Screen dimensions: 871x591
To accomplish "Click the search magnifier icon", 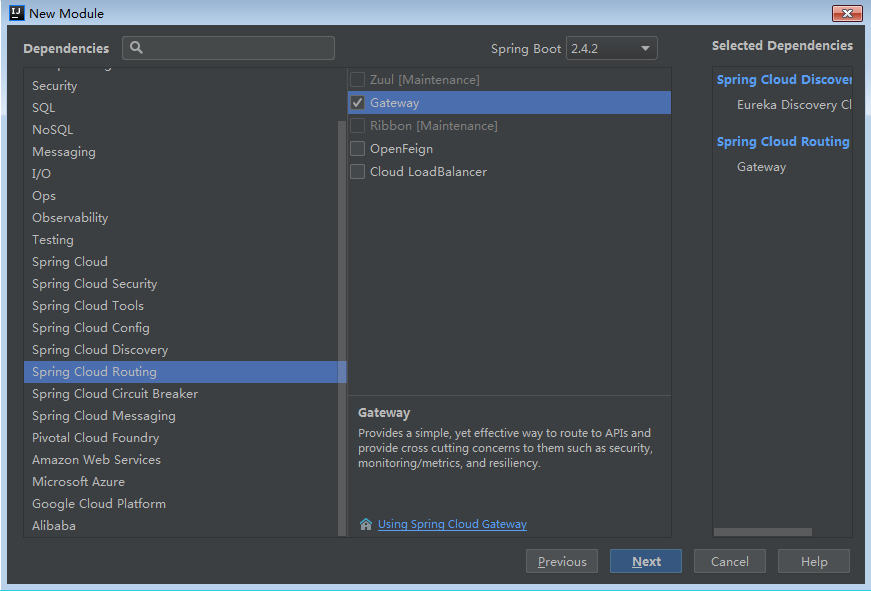I will (135, 48).
